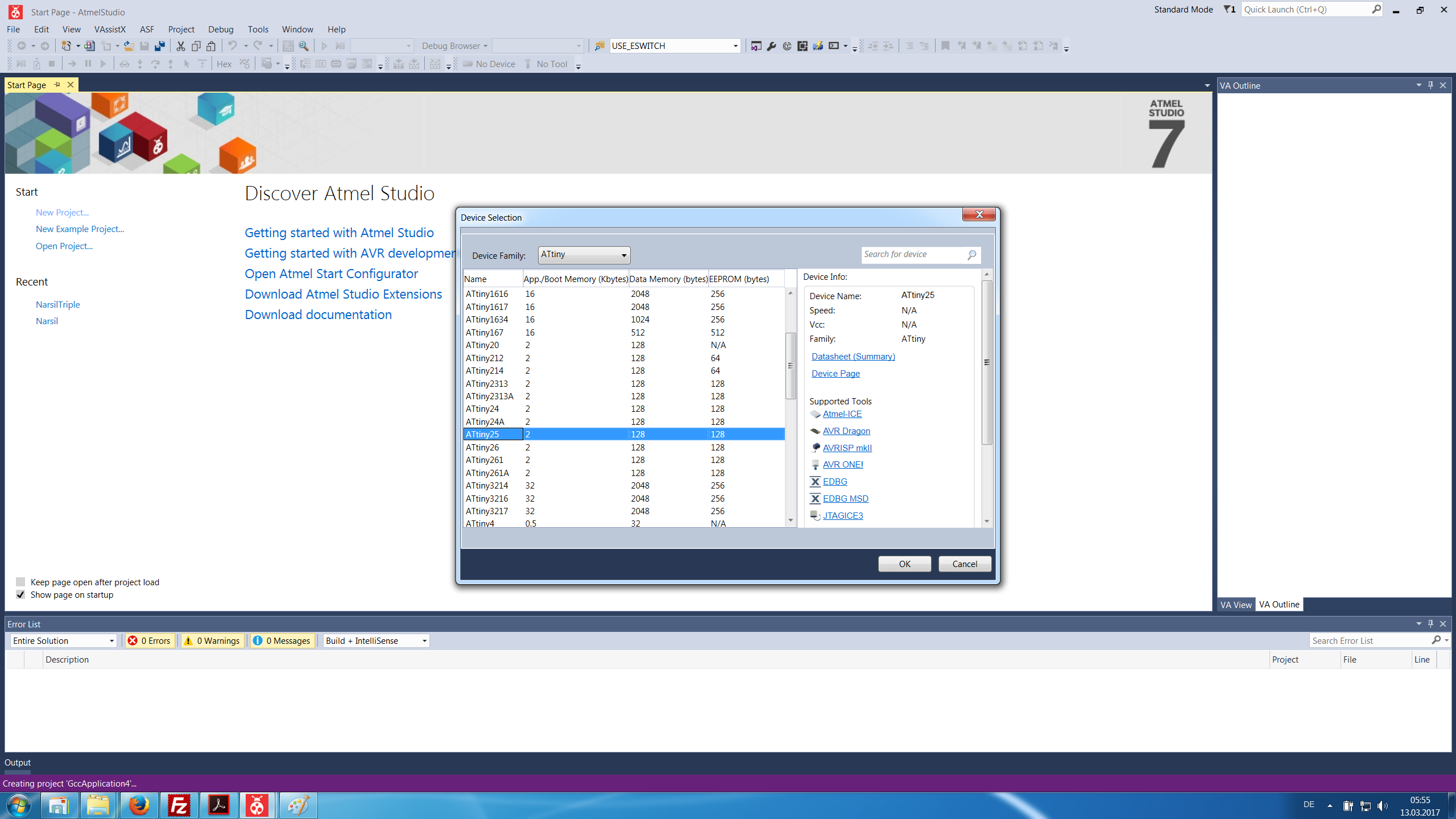Toggle Keep page open after project load
Image resolution: width=1456 pixels, height=819 pixels.
click(20, 582)
